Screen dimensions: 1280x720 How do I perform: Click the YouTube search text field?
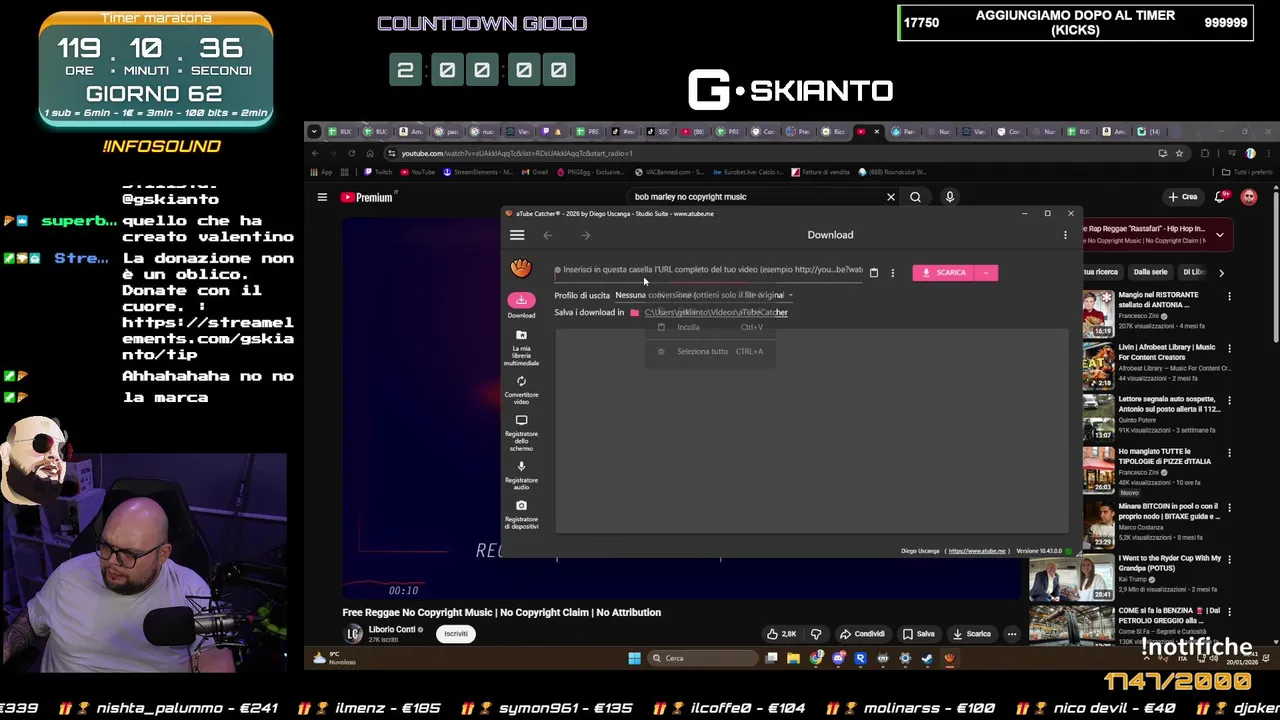pos(755,197)
